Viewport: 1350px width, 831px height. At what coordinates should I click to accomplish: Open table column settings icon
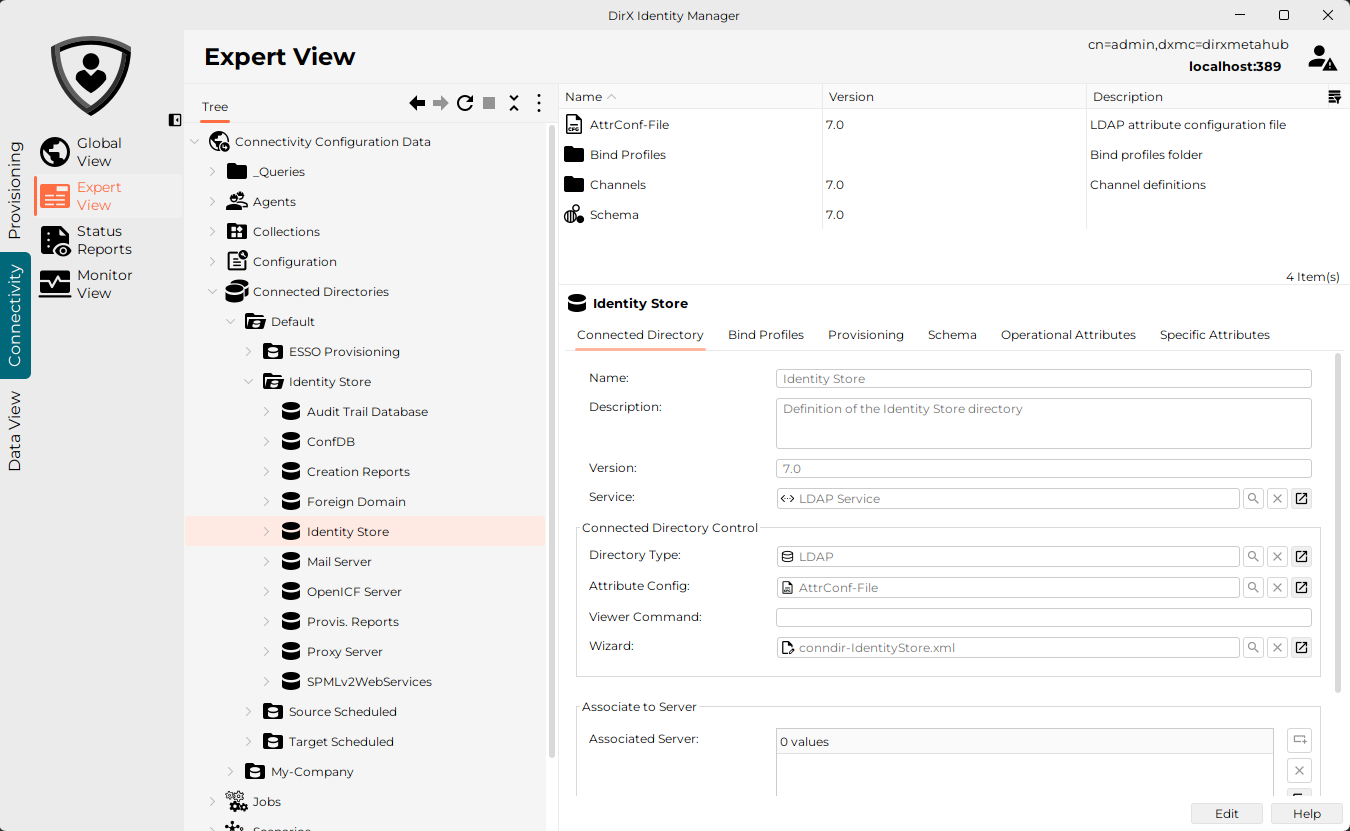(x=1334, y=97)
